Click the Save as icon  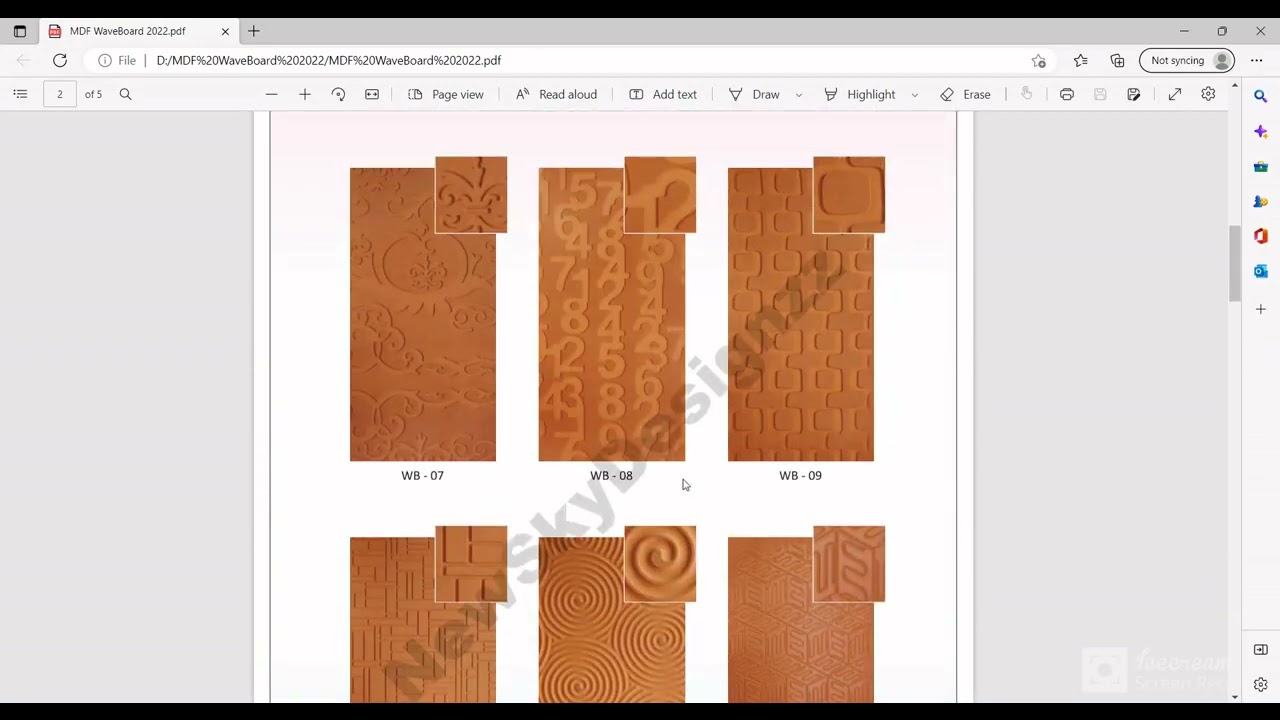[1133, 94]
